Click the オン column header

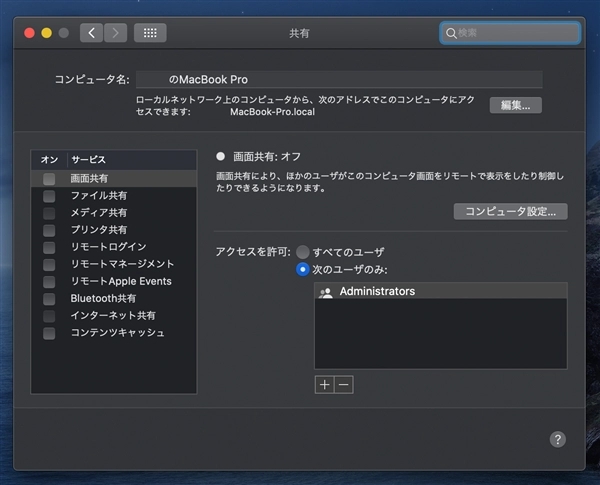pos(49,160)
